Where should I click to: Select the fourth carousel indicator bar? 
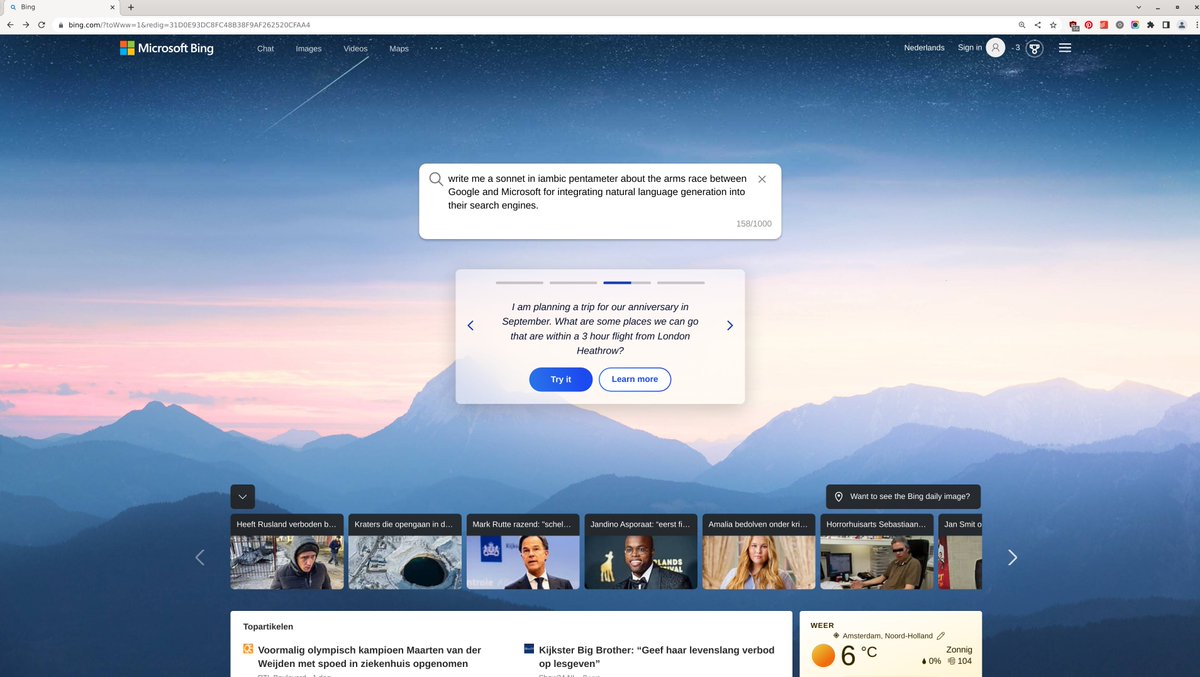click(681, 283)
